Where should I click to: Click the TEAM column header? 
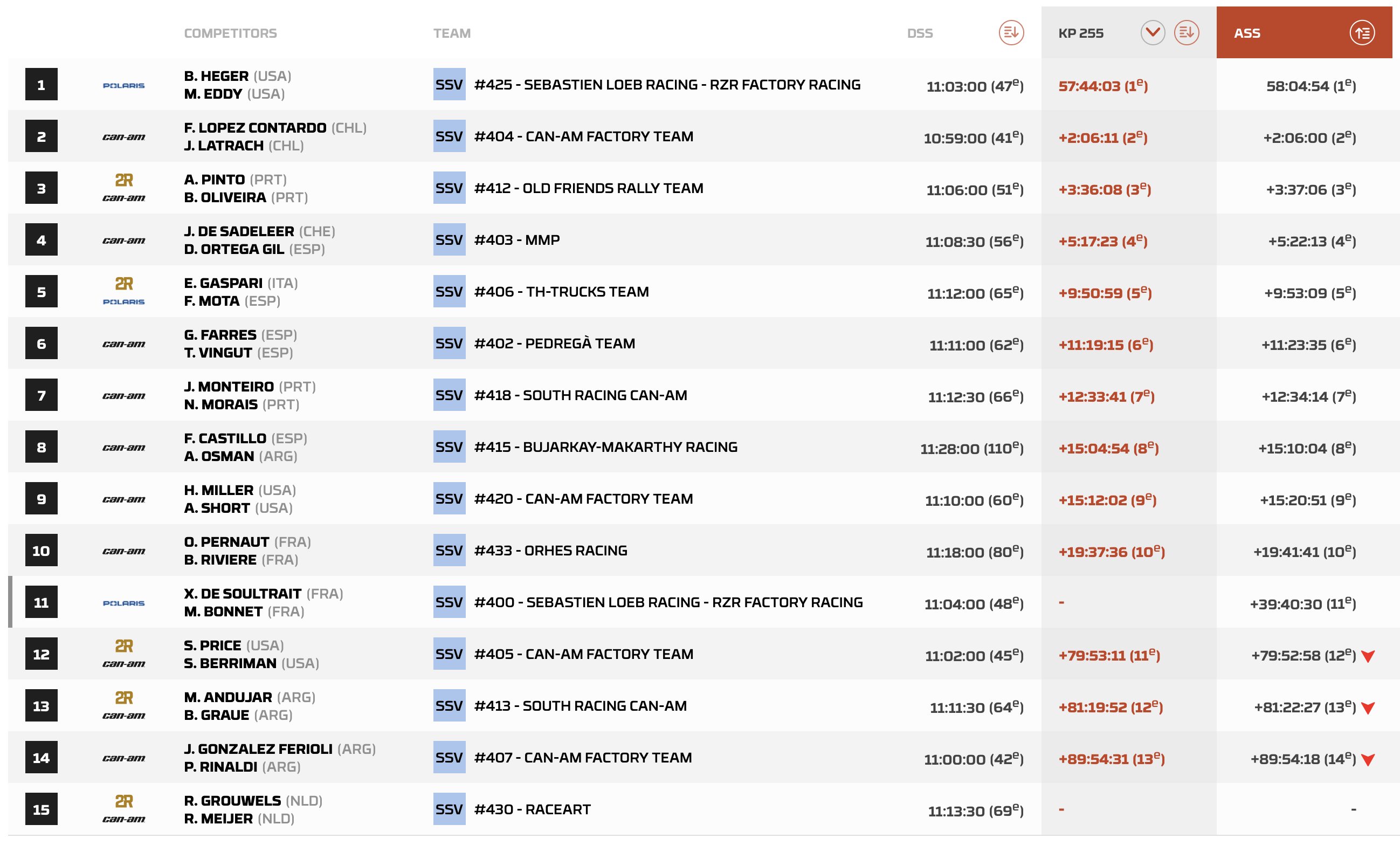[452, 33]
